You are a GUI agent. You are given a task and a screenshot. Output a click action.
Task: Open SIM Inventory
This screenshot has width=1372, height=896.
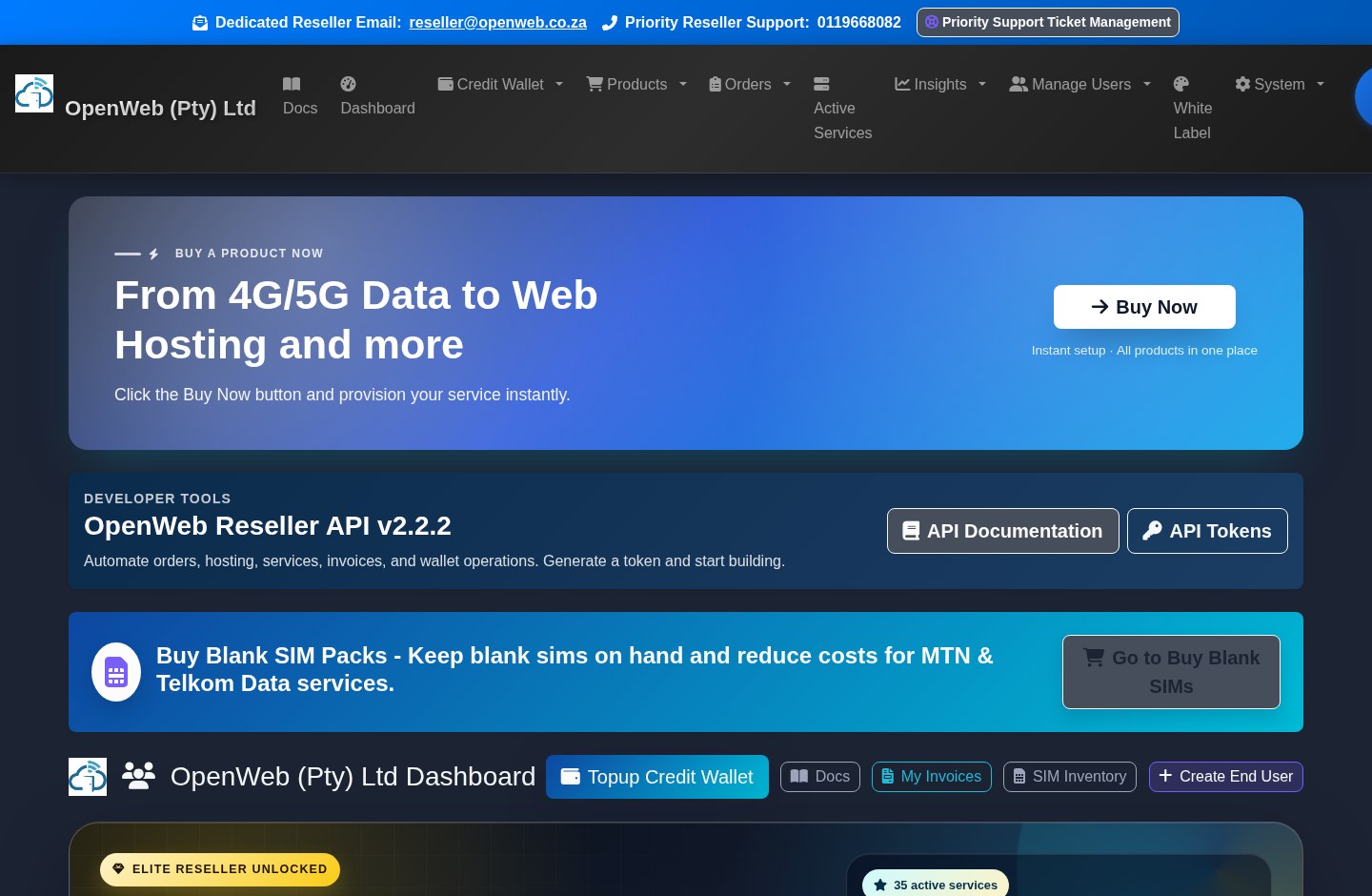click(1070, 777)
